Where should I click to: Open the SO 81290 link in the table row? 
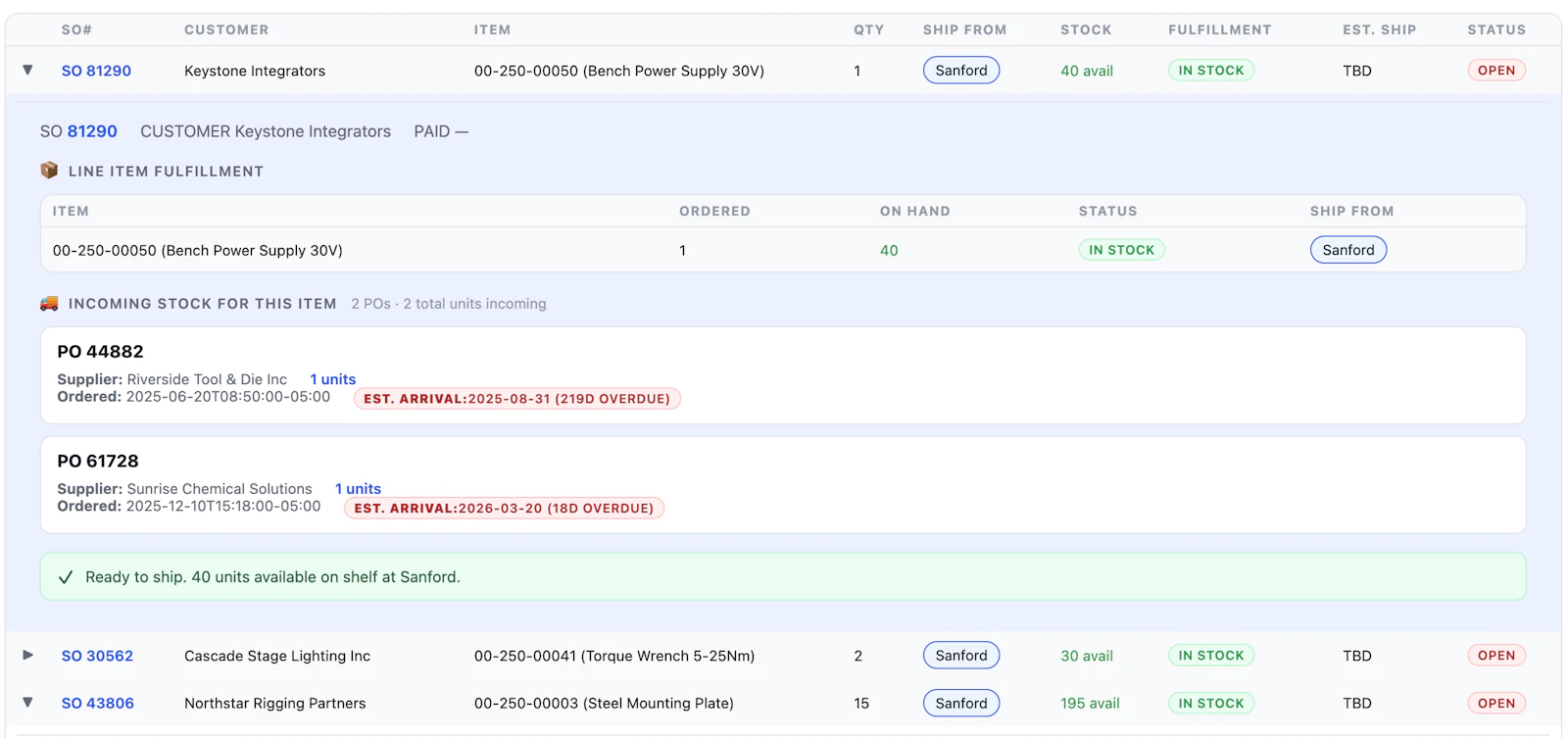coord(96,71)
